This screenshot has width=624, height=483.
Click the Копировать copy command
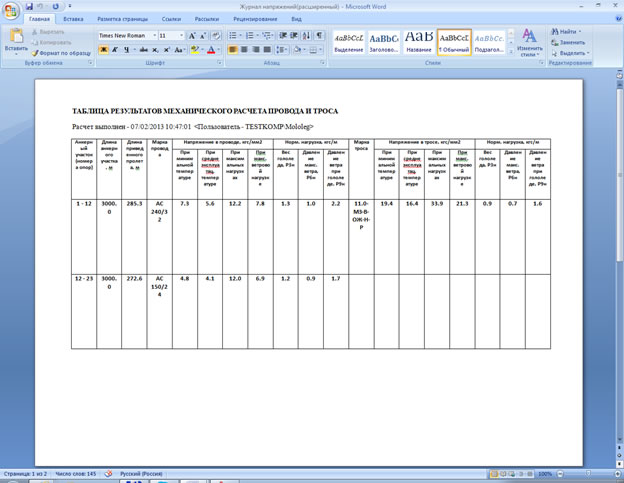(52, 42)
